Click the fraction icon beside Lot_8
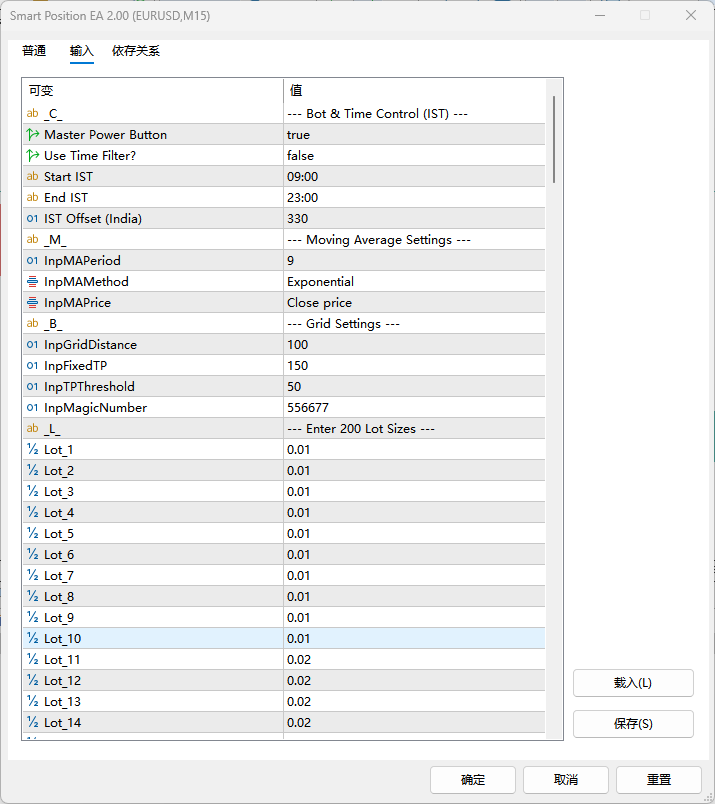 pyautogui.click(x=32, y=597)
